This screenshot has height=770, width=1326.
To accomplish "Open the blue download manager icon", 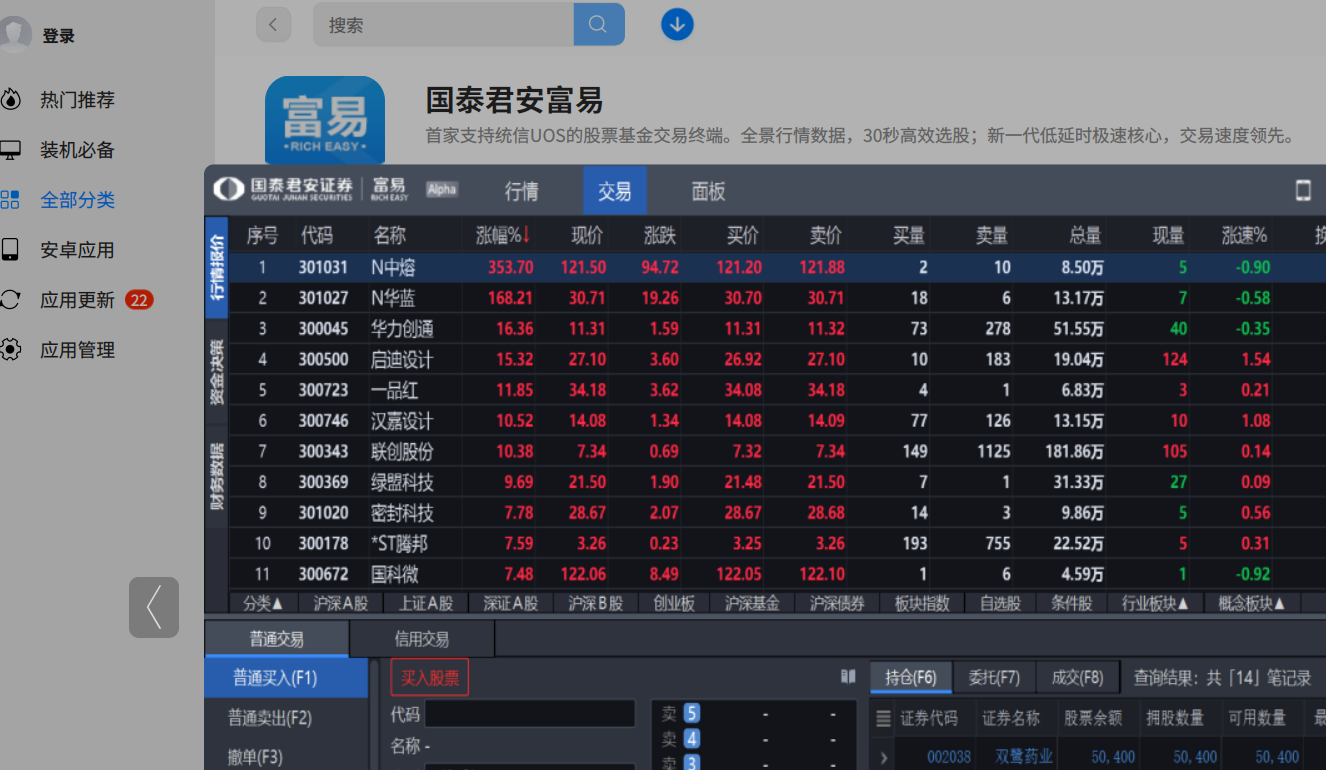I will (x=677, y=24).
